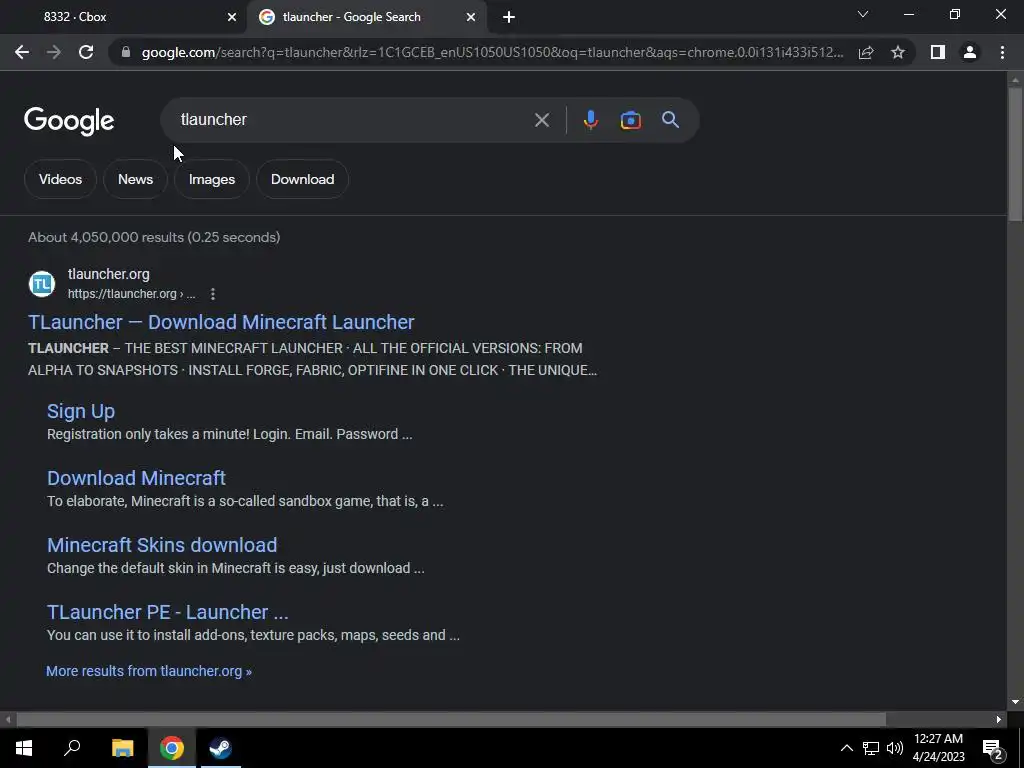Open the Download Minecraft sitelink
1024x768 pixels.
(x=136, y=478)
